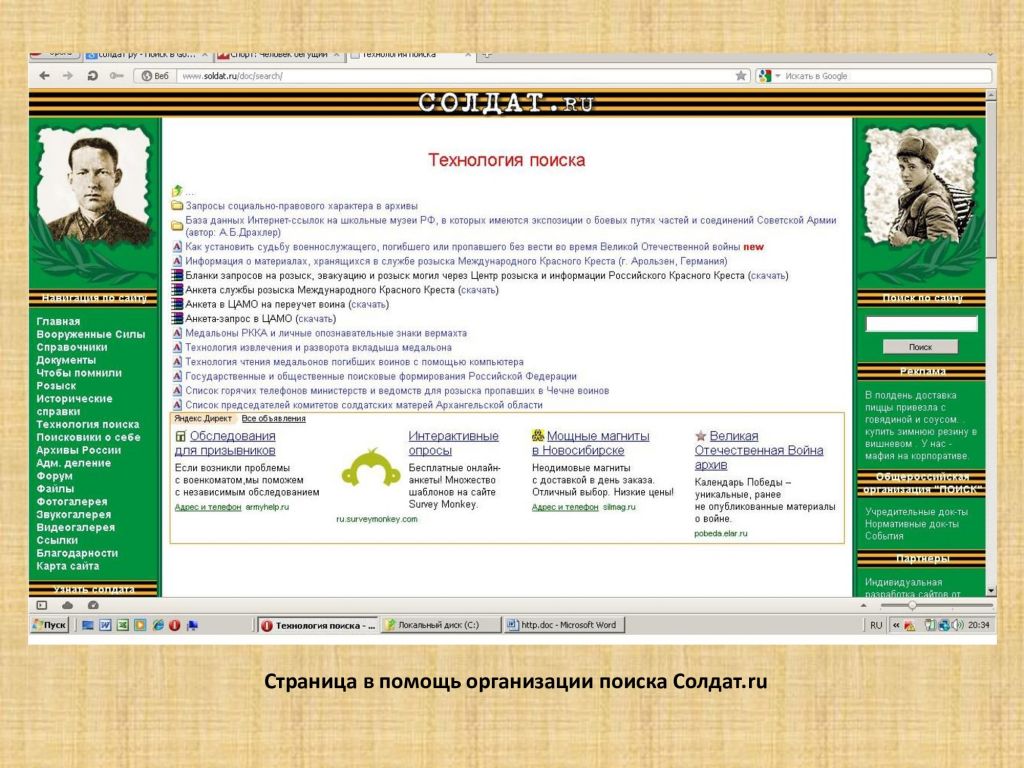Click the key-shaped password wand icon

click(x=116, y=76)
